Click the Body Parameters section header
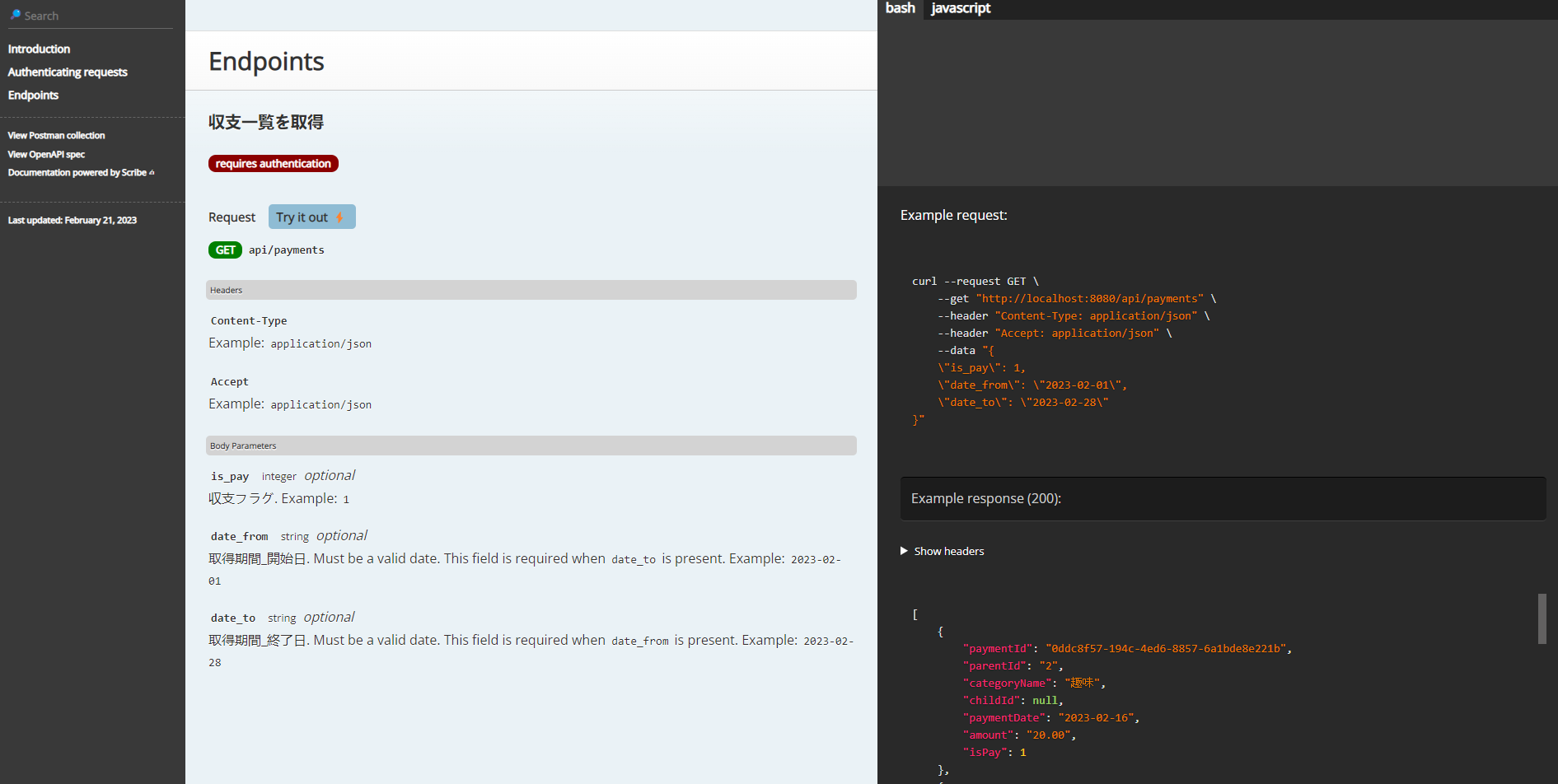 (x=531, y=446)
